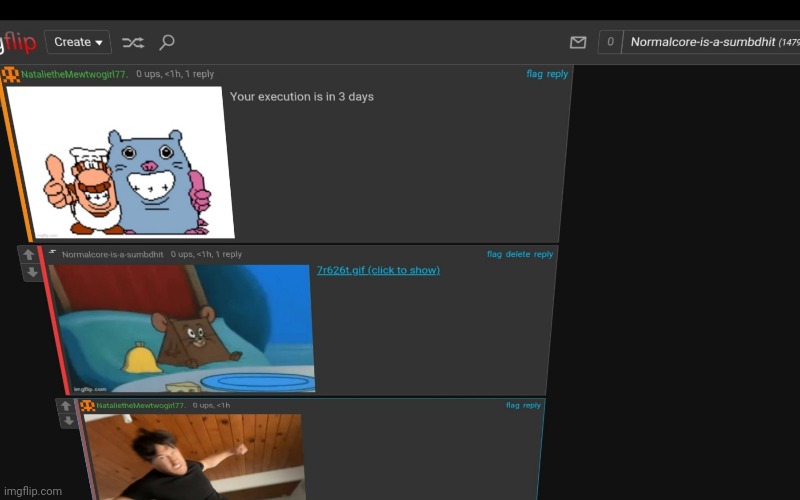Reply to the Normalcore-is-a-sumbdhit comment

543,254
